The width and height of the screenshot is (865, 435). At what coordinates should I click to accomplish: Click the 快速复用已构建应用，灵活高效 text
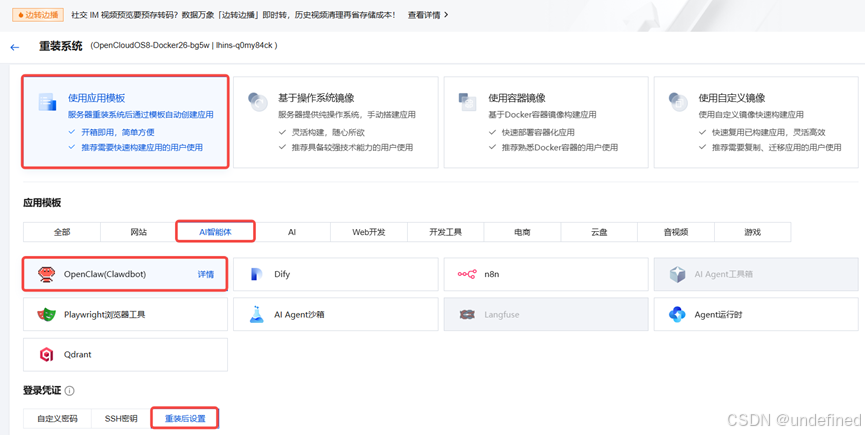tap(768, 132)
